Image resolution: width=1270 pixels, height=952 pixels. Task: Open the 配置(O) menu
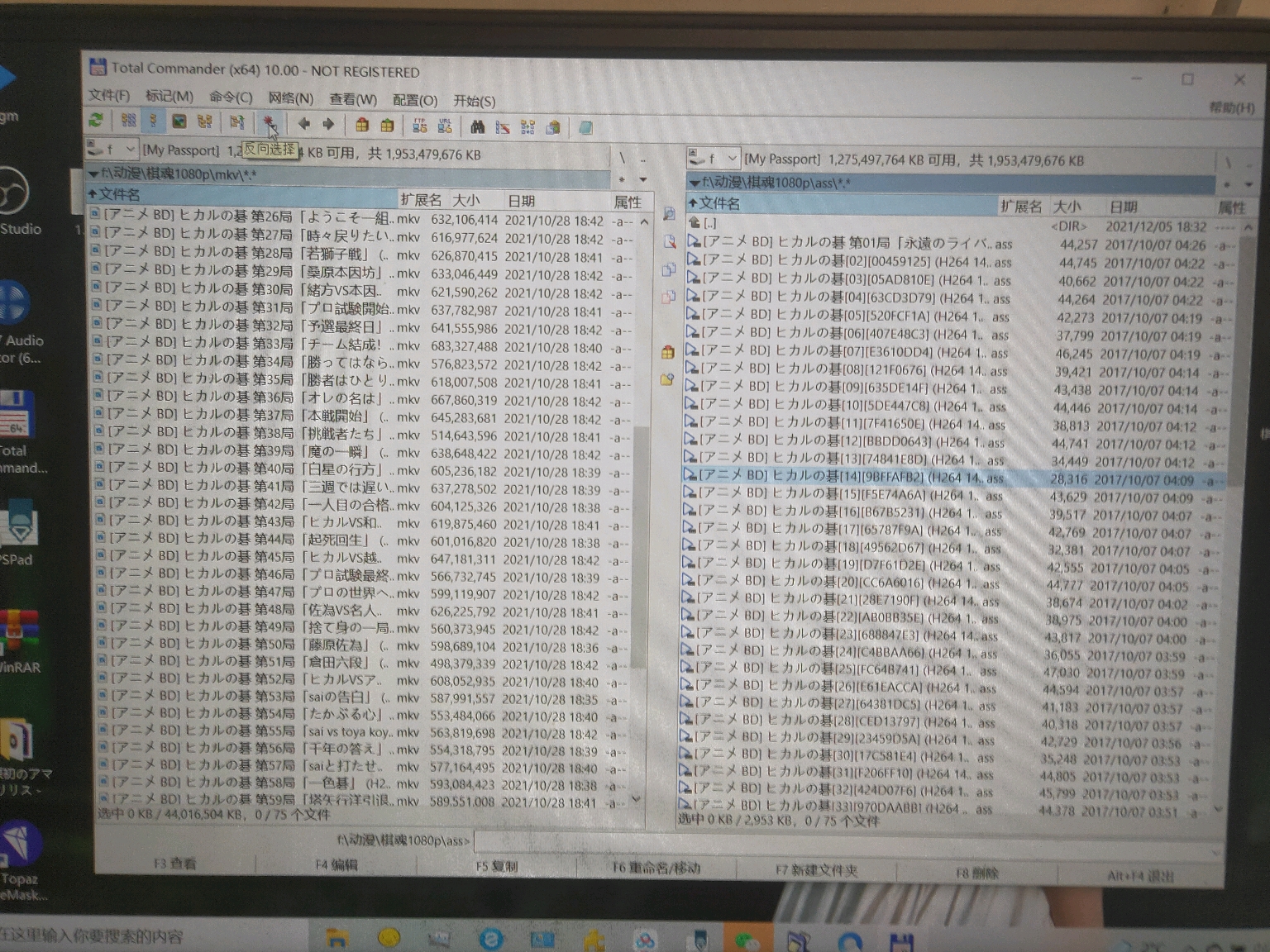[415, 100]
